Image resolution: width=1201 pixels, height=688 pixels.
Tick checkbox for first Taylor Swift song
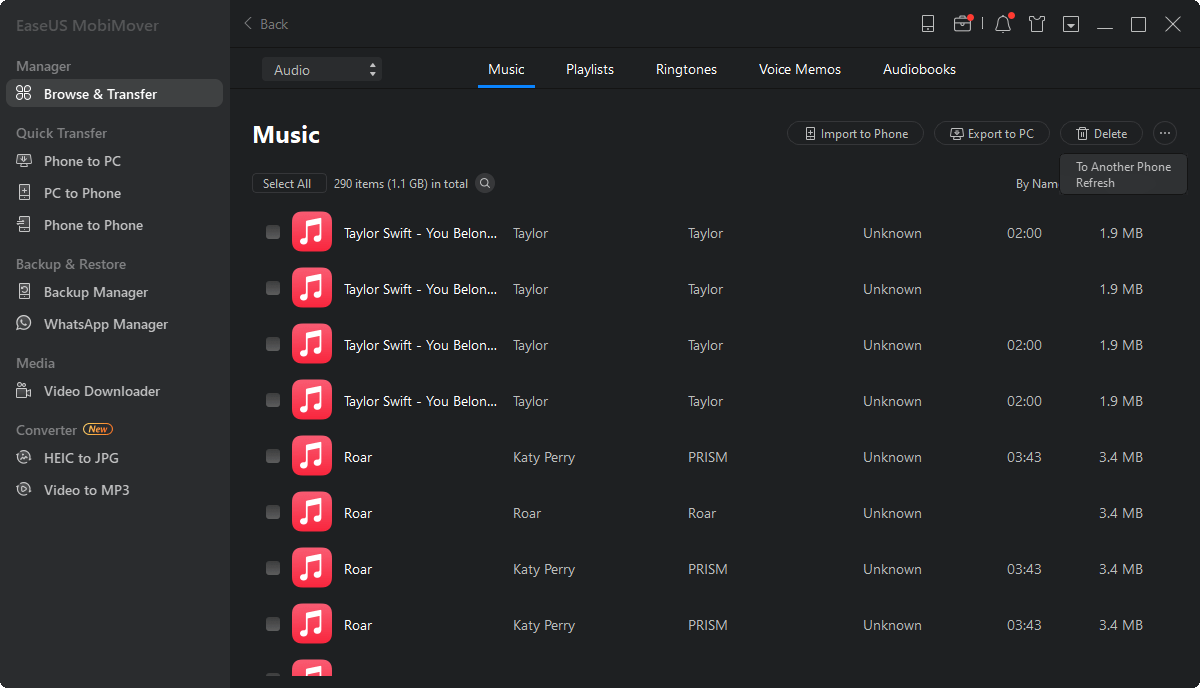click(273, 233)
